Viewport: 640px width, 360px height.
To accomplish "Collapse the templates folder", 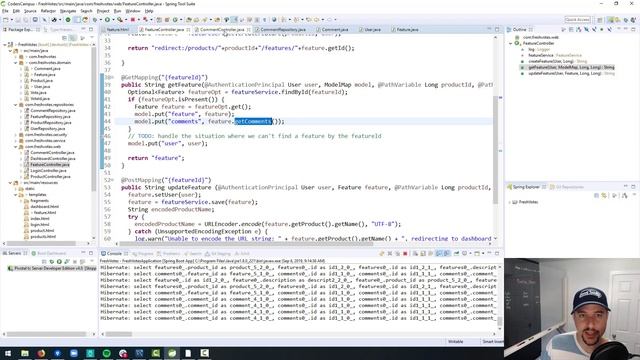I will tap(16, 195).
